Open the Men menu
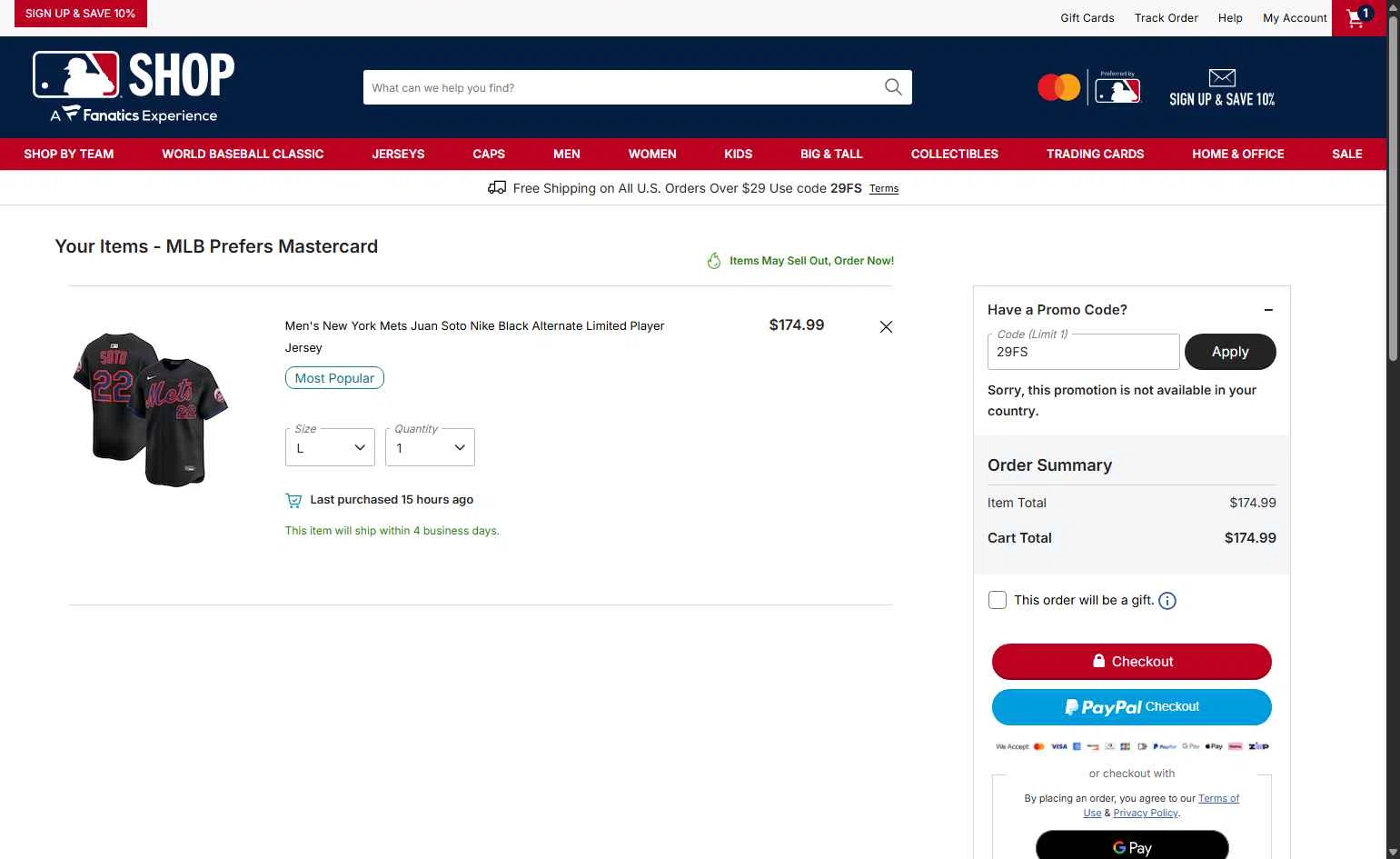This screenshot has width=1400, height=859. pos(567,154)
